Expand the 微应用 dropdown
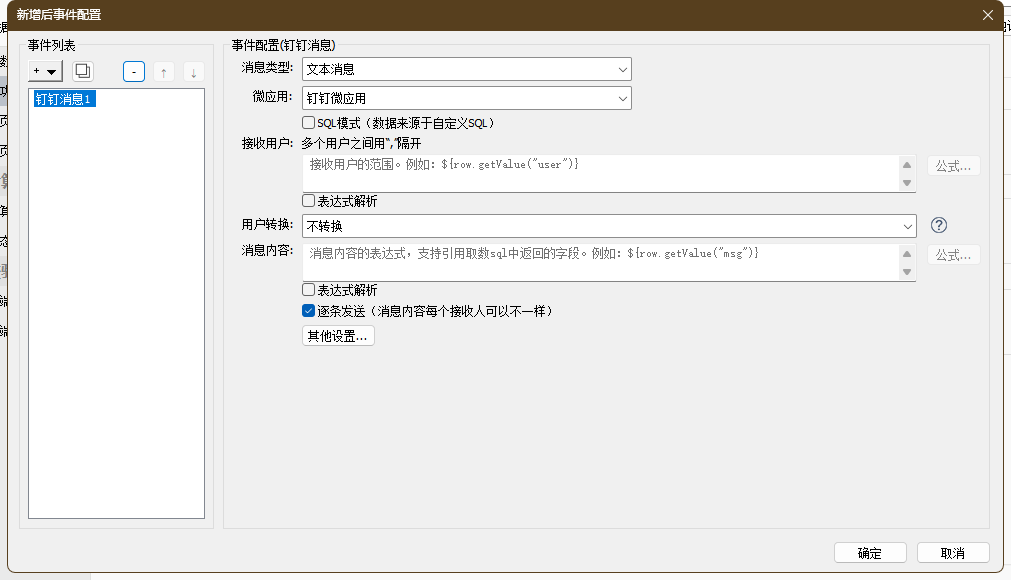The height and width of the screenshot is (580, 1011). 467,98
